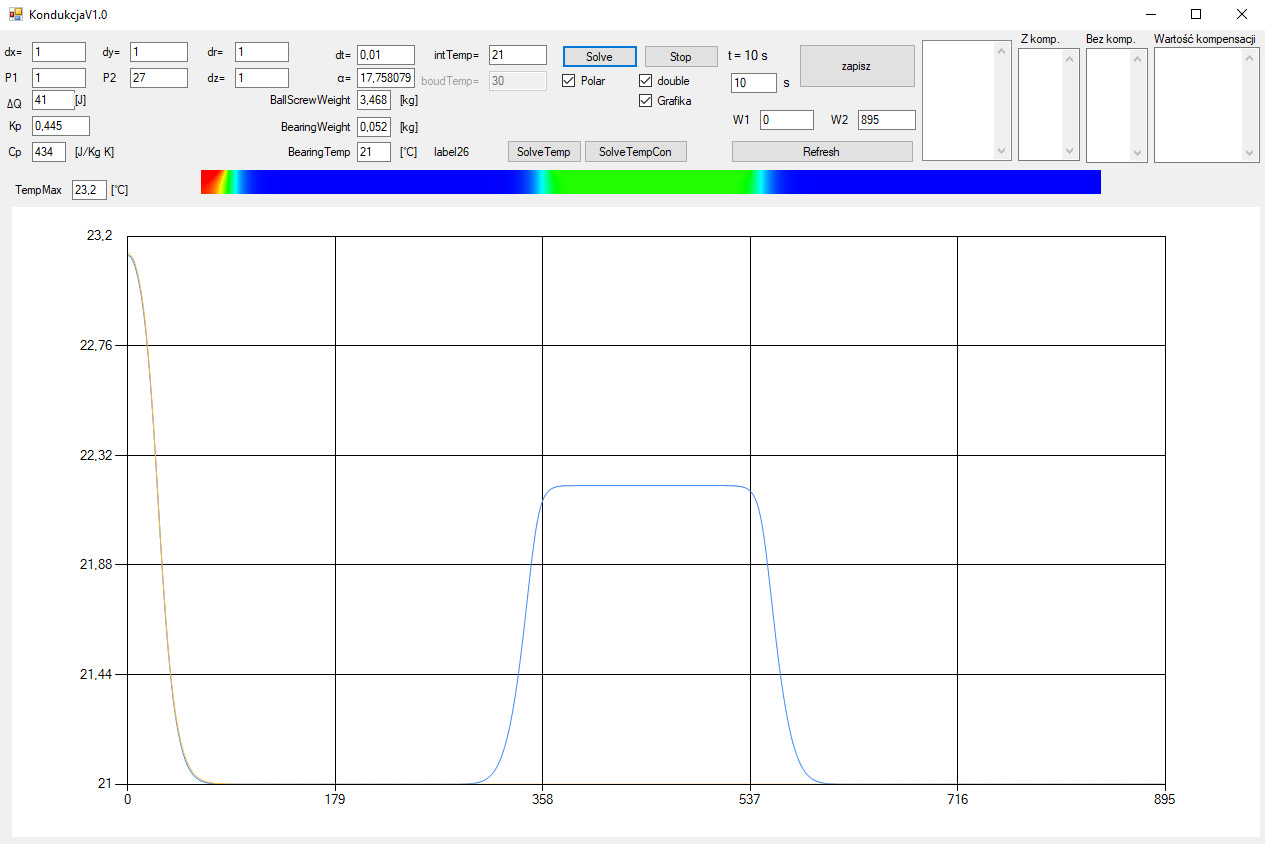Click the α field with value 17,758079
Viewport: 1265px width, 844px height.
tap(386, 78)
